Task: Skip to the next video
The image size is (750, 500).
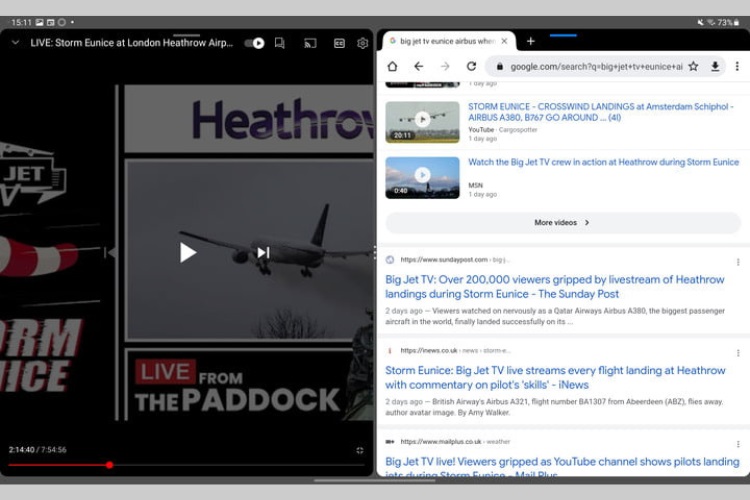Action: pyautogui.click(x=264, y=252)
